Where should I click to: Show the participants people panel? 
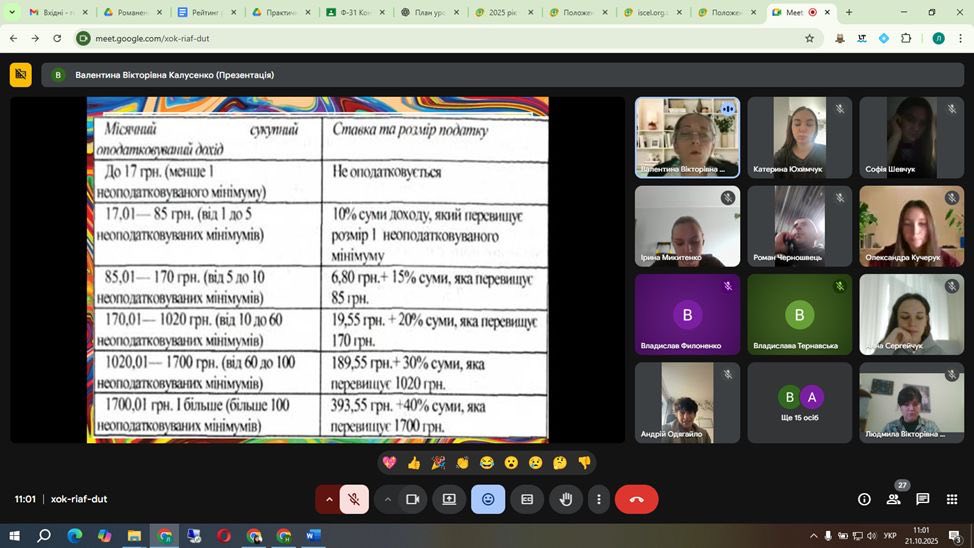pyautogui.click(x=893, y=499)
